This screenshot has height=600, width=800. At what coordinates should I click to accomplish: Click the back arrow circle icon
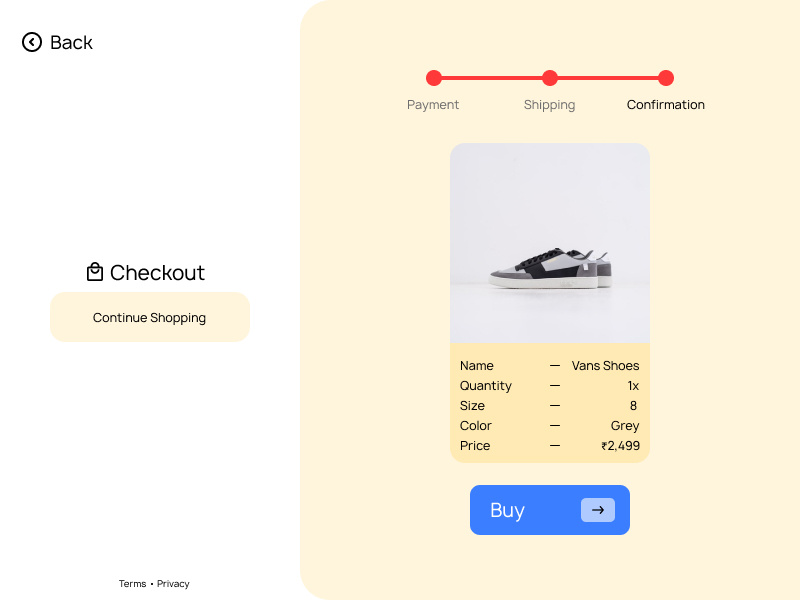(x=30, y=42)
